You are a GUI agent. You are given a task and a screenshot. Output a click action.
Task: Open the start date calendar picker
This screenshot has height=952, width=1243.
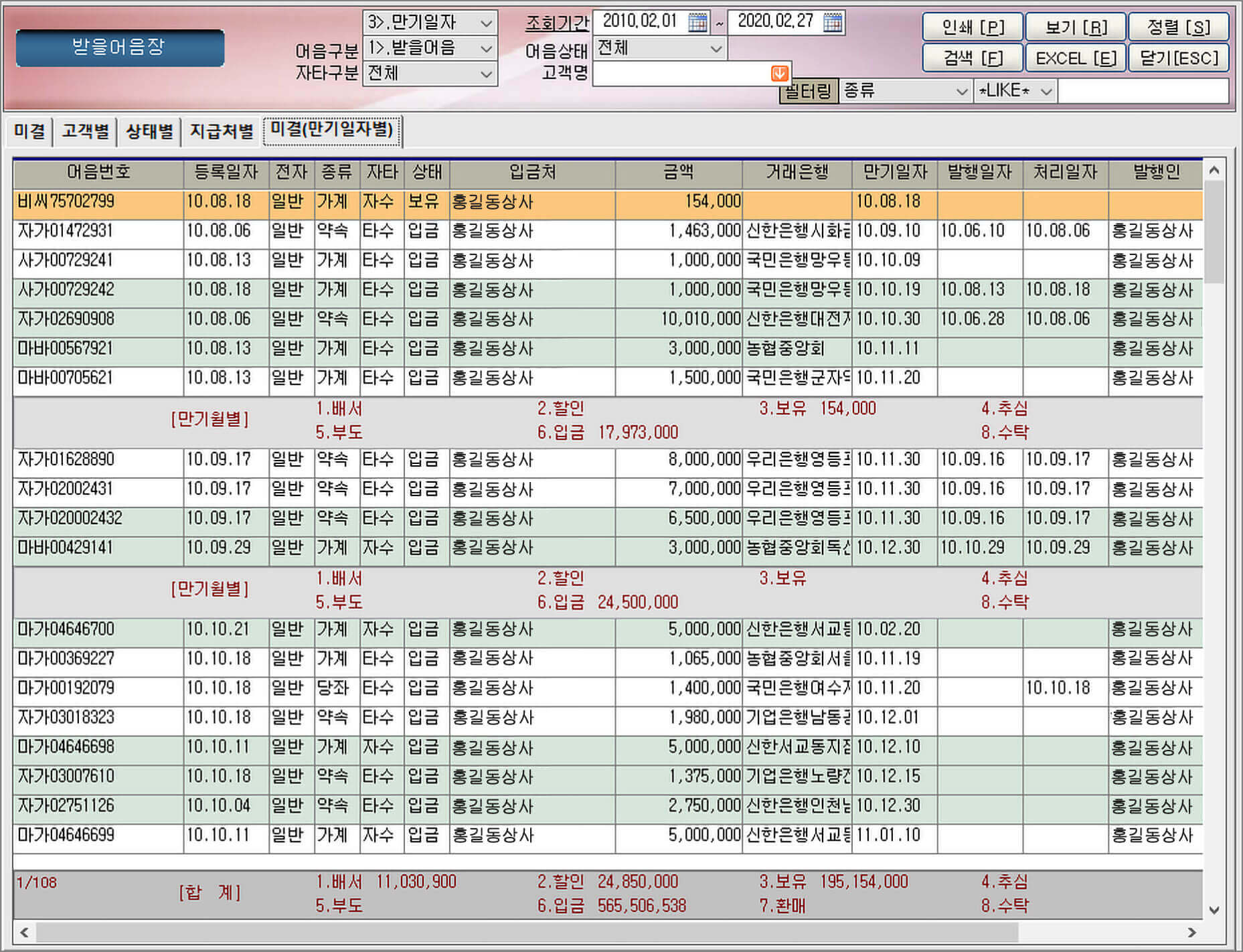click(697, 22)
